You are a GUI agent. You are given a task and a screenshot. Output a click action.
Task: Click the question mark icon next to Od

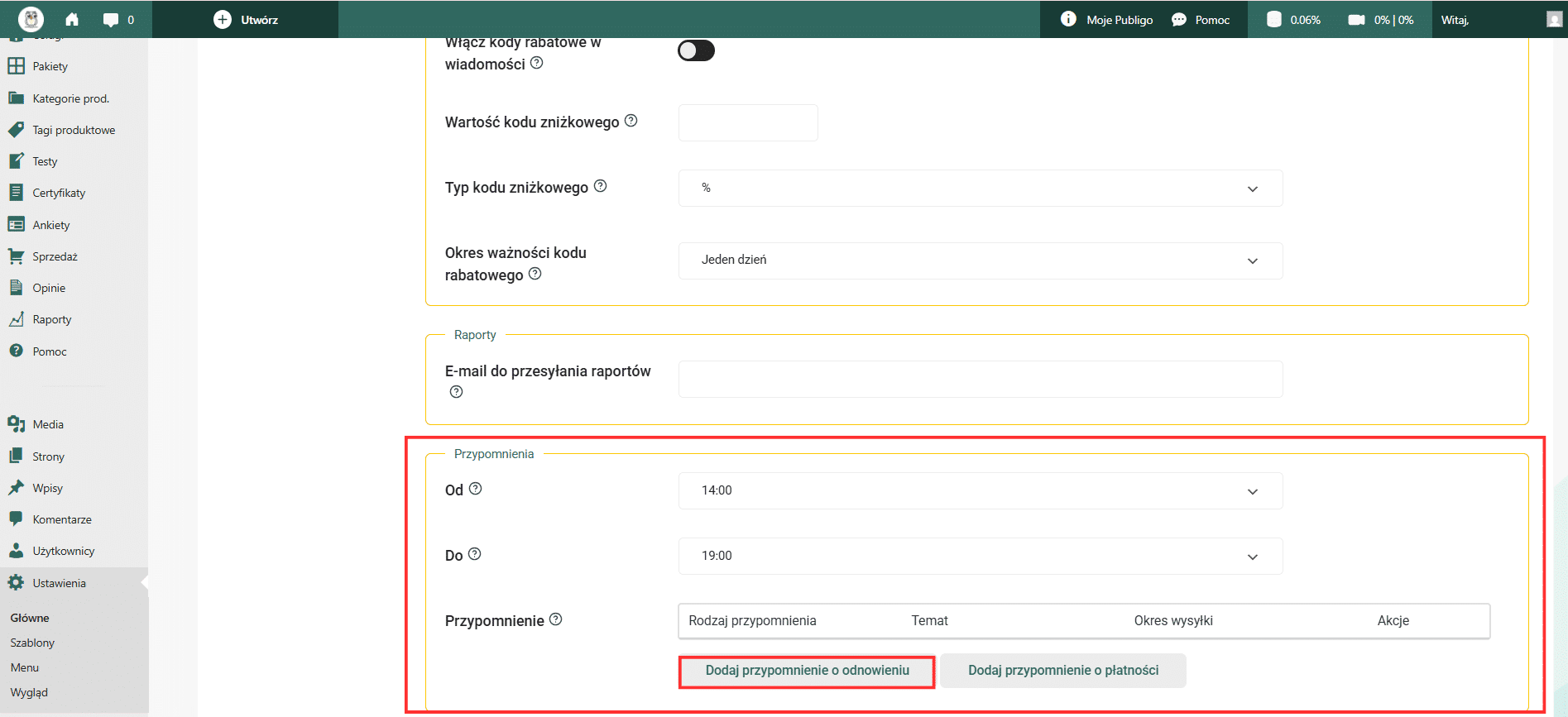(x=475, y=489)
